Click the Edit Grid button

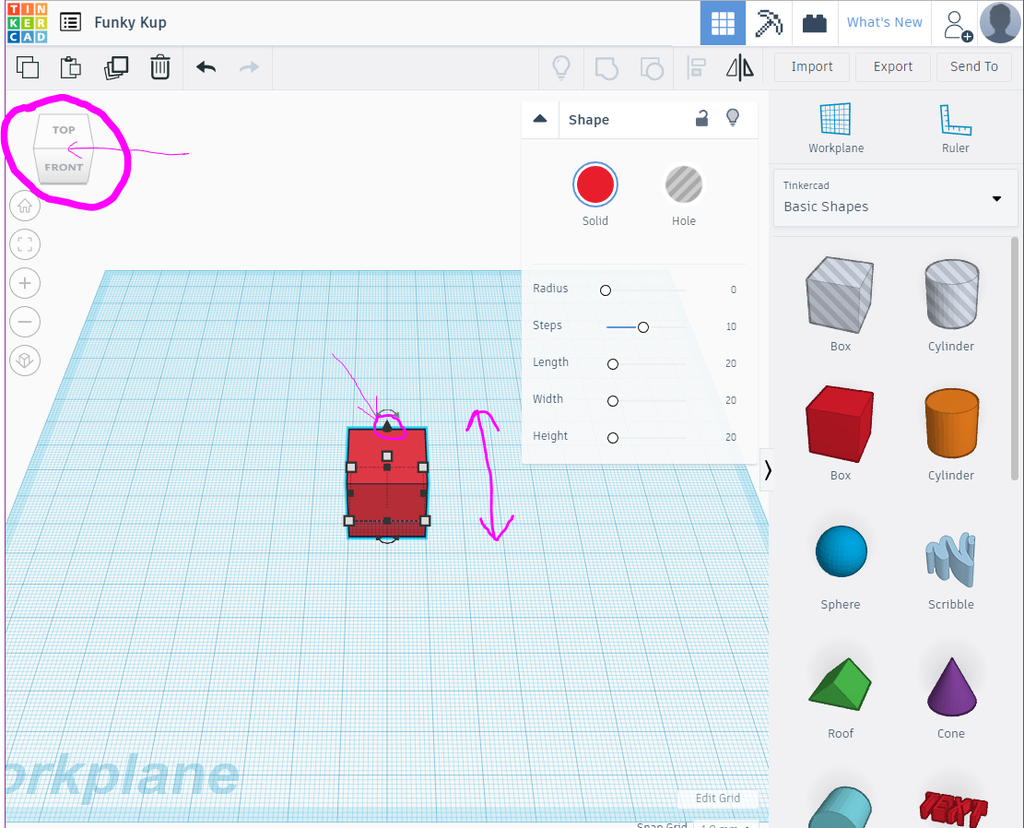pyautogui.click(x=718, y=798)
